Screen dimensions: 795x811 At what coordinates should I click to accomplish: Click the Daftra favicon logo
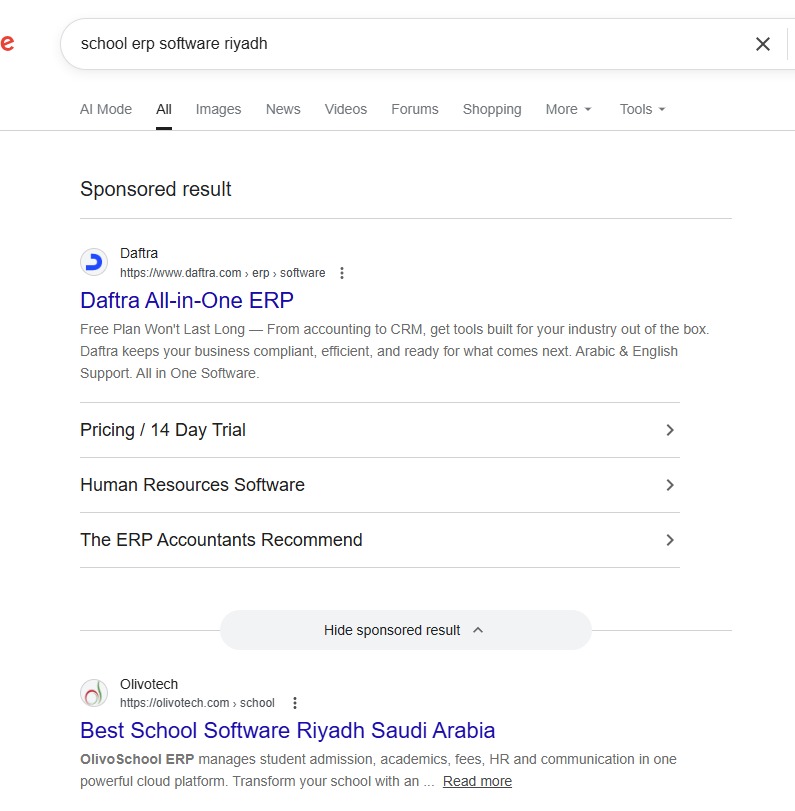click(x=94, y=262)
